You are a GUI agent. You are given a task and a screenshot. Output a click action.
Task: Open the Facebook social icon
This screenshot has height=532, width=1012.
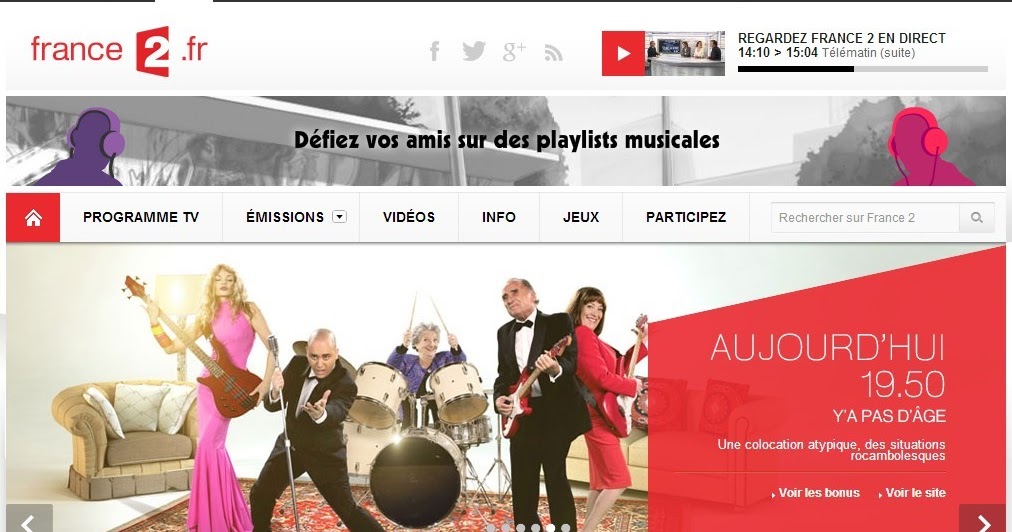(x=435, y=51)
